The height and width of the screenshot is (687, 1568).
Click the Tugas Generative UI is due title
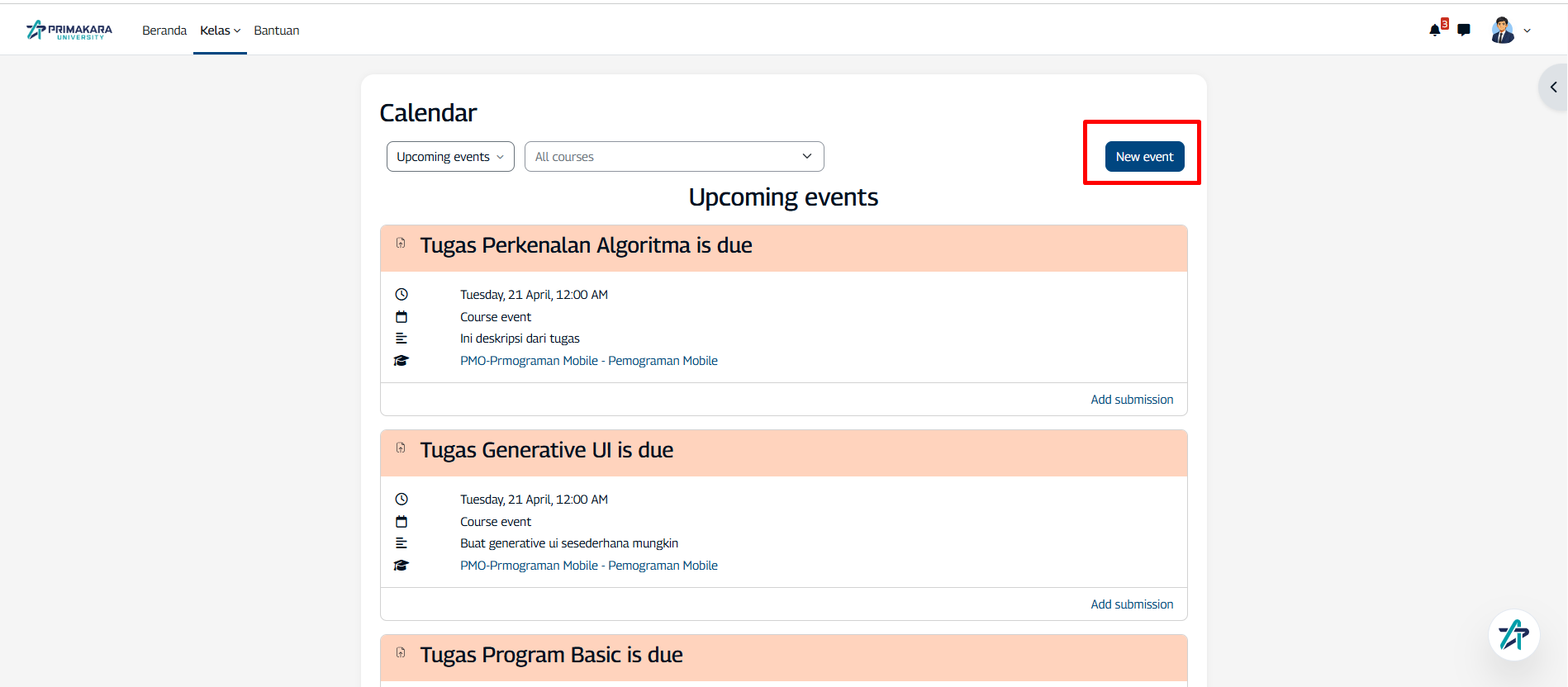(x=547, y=450)
